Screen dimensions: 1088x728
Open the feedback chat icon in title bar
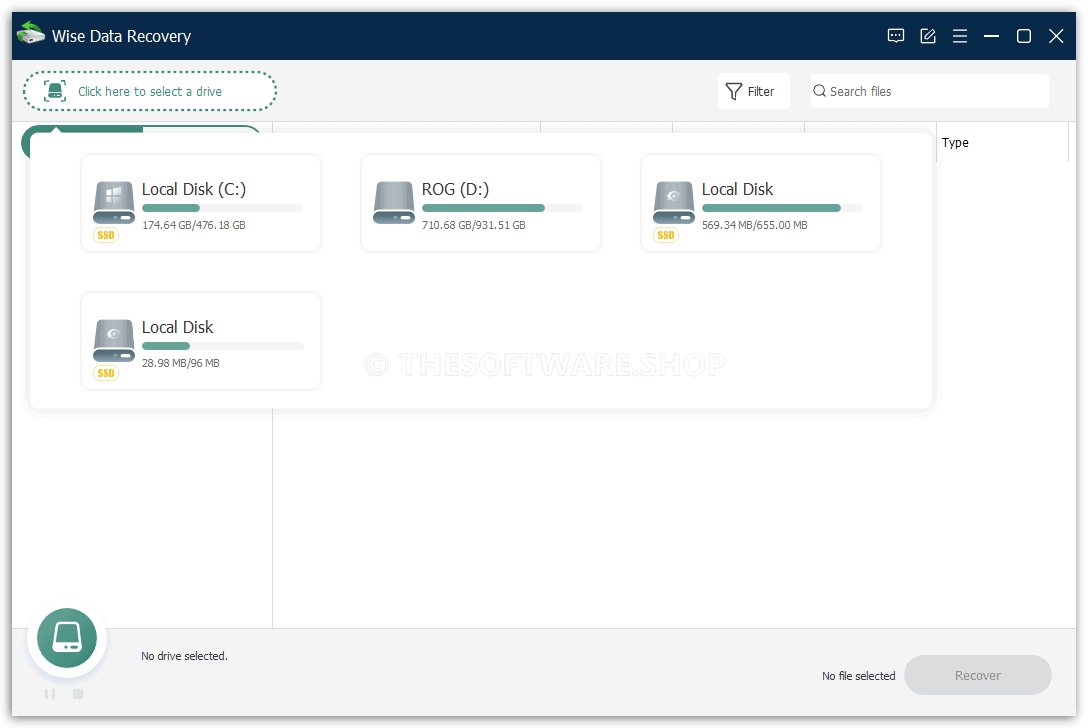click(896, 36)
